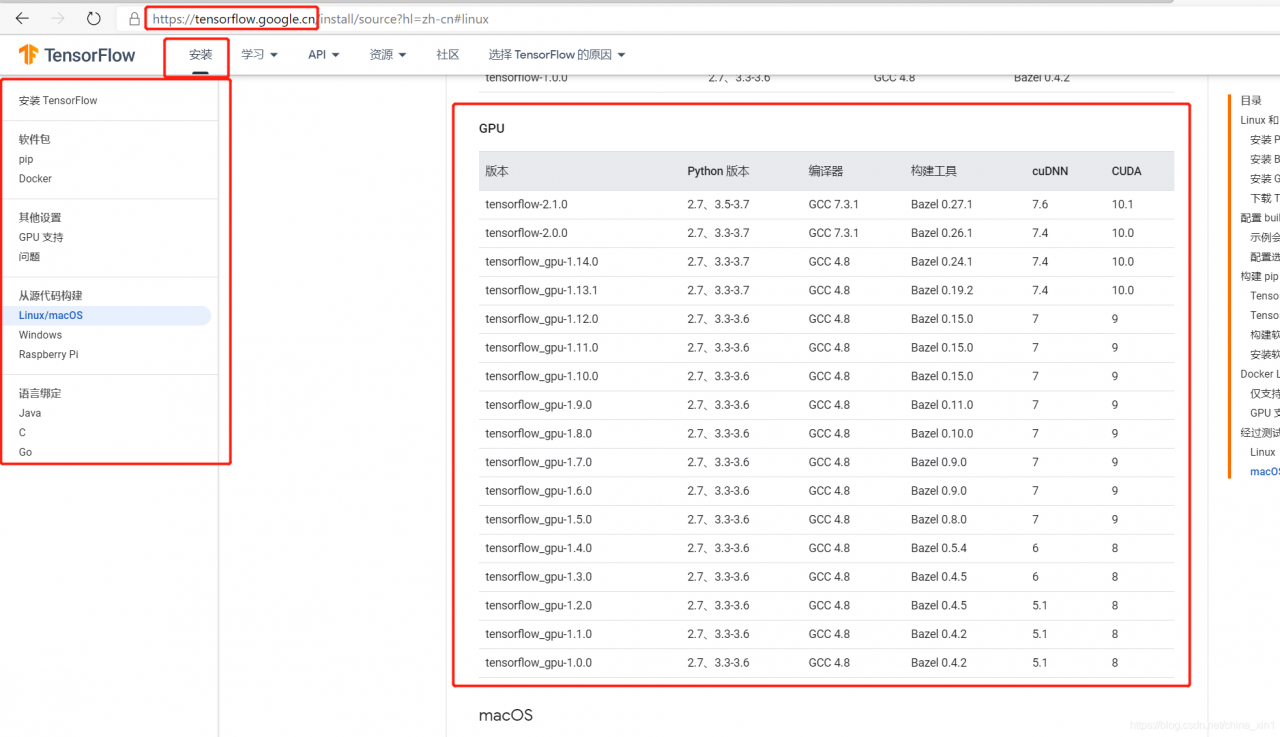Click the 从源代码构建 sidebar heading

(x=50, y=296)
